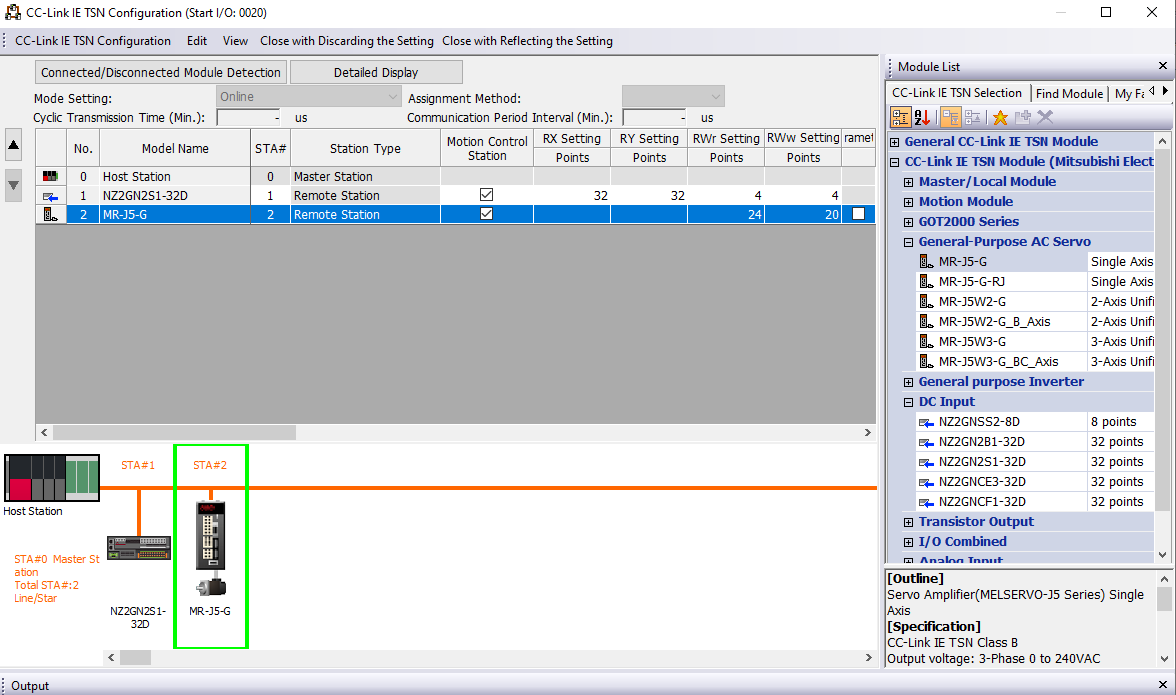Click the station table's move-up arrow button
Screen dimensions: 1176x695
[14, 145]
